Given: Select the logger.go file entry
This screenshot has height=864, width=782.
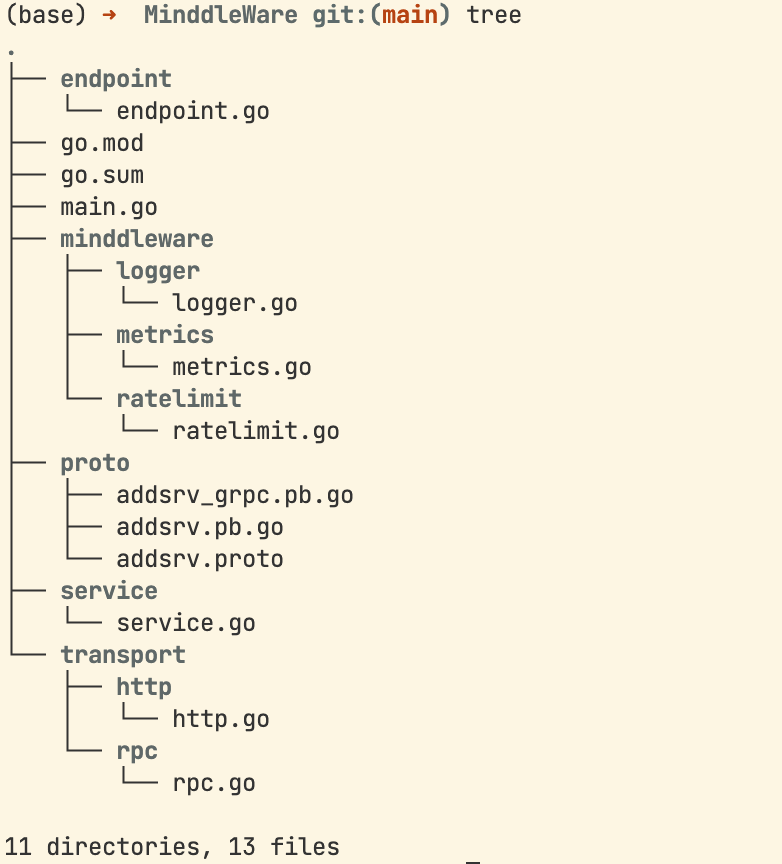Looking at the screenshot, I should (235, 304).
